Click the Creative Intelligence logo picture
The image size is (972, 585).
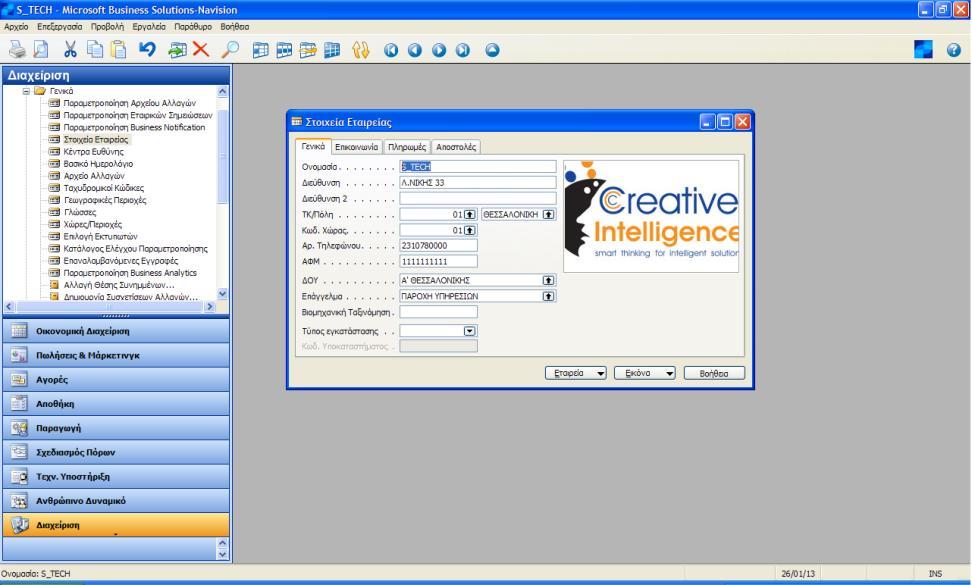tap(651, 216)
